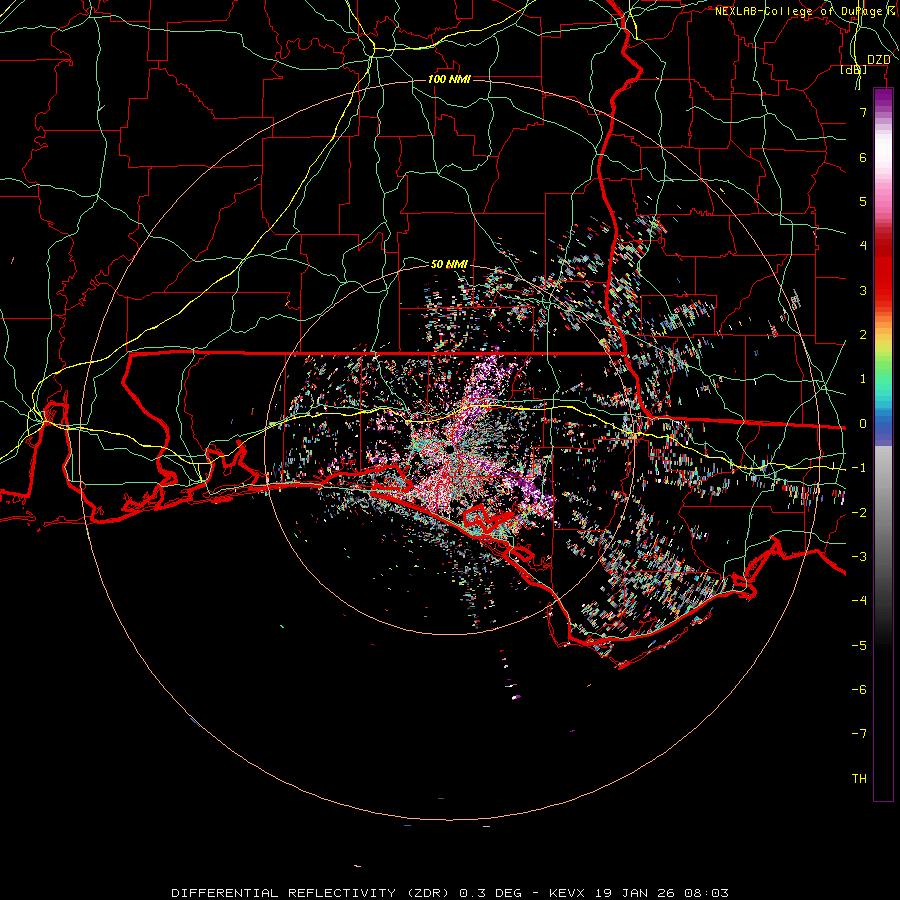Select the 50 NMI range ring label
The width and height of the screenshot is (900, 900).
point(449,264)
